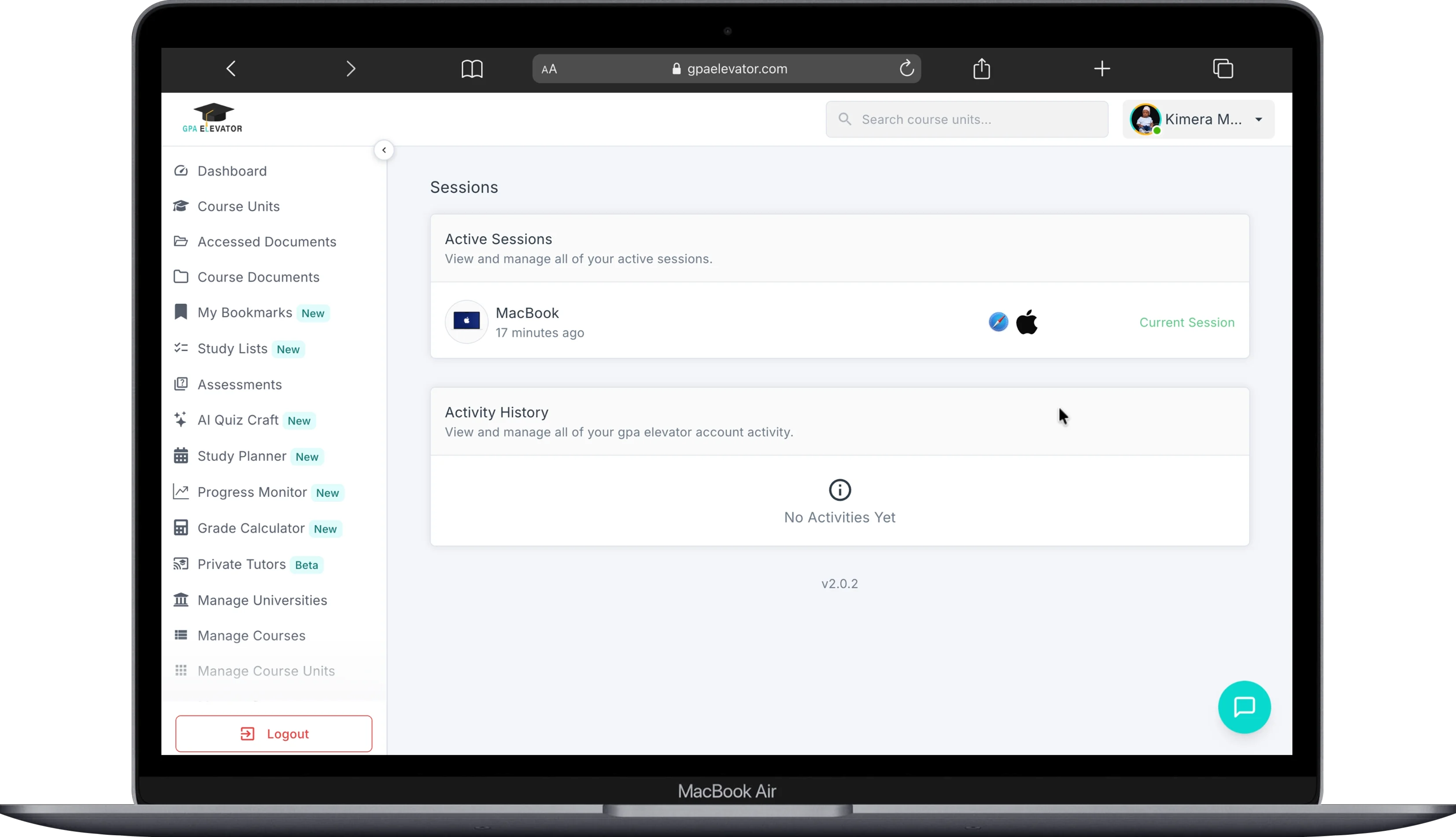Viewport: 1456px width, 837px height.
Task: Collapse the sidebar with the chevron button
Action: (384, 150)
